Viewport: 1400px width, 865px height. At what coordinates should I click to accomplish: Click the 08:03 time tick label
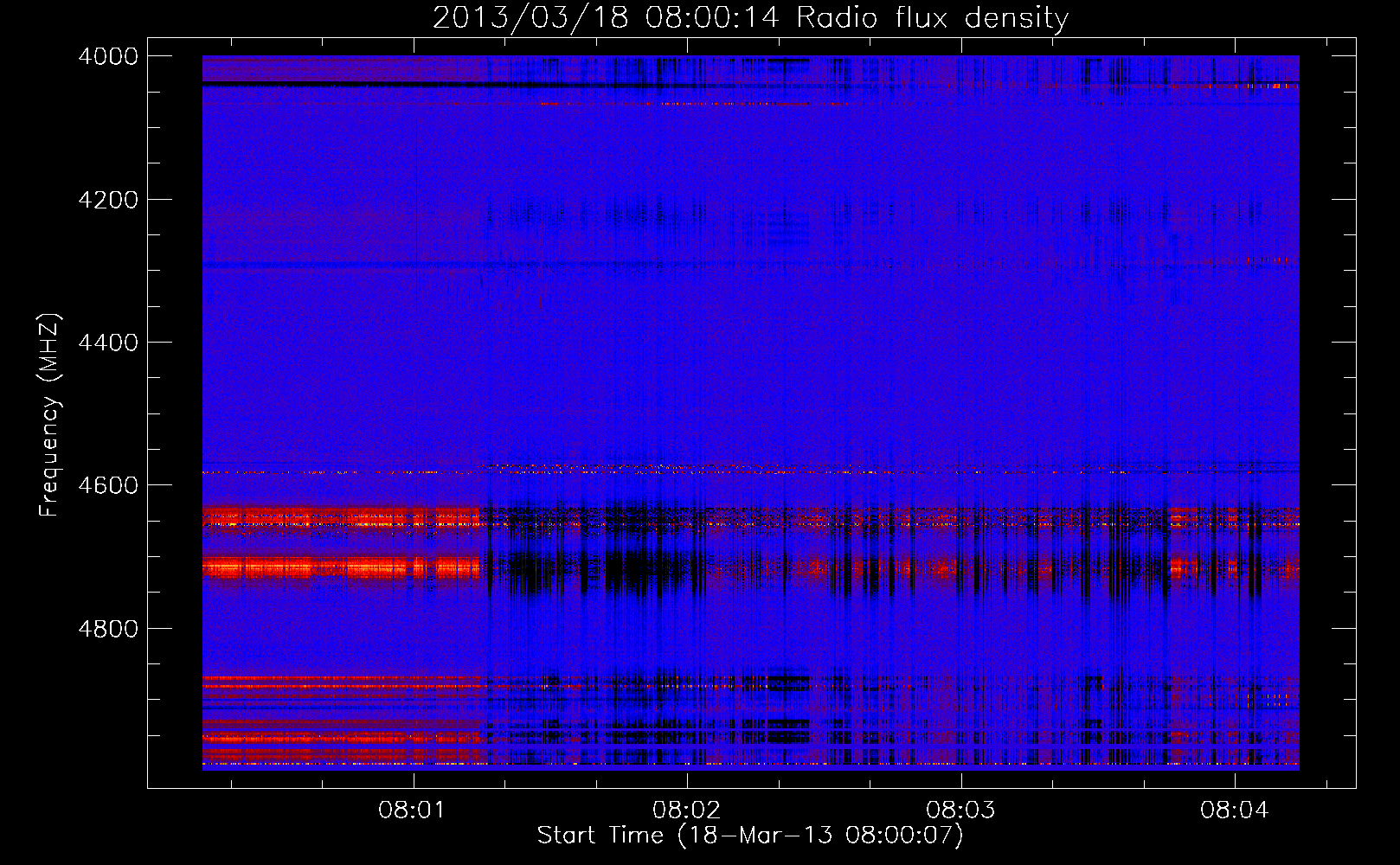click(960, 811)
